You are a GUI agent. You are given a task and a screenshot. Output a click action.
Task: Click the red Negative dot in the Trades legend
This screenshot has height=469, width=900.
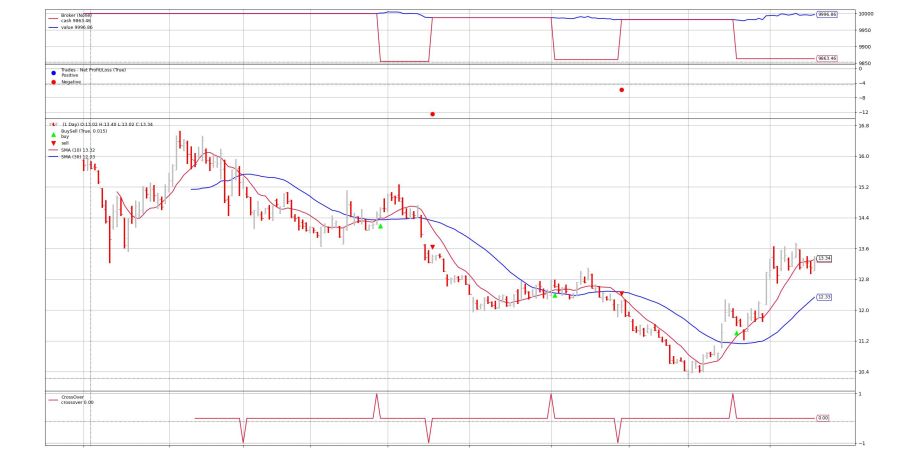point(53,82)
